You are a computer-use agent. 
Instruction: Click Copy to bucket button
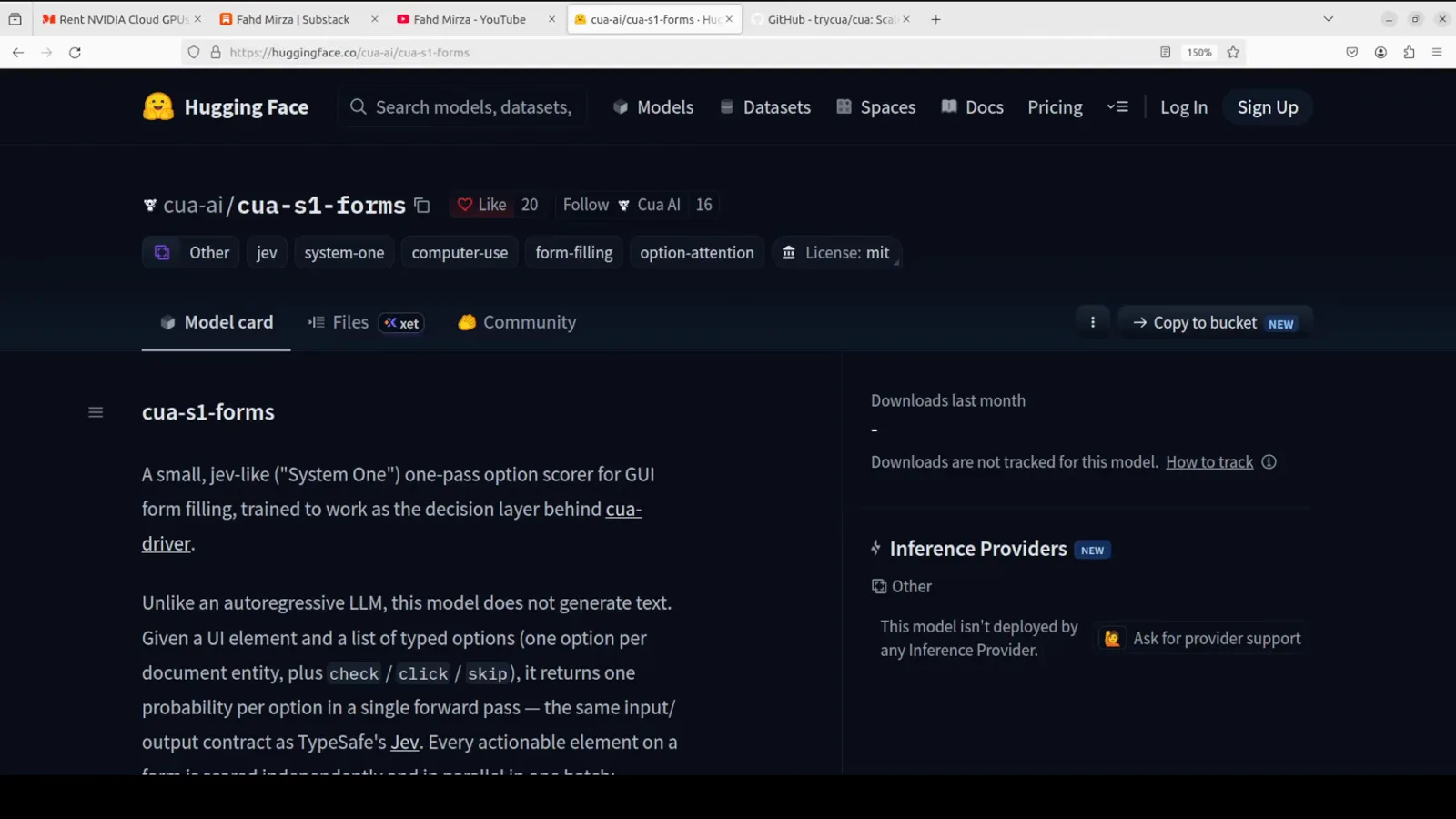[x=1215, y=322]
